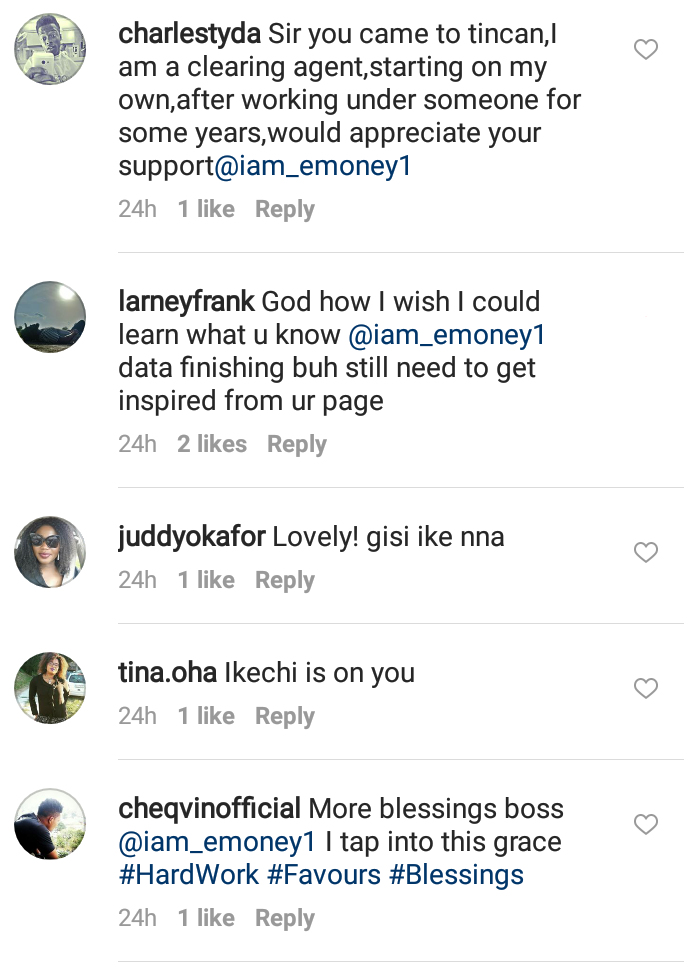Tap larneyfrank's avatar image
The image size is (684, 973).
50,317
